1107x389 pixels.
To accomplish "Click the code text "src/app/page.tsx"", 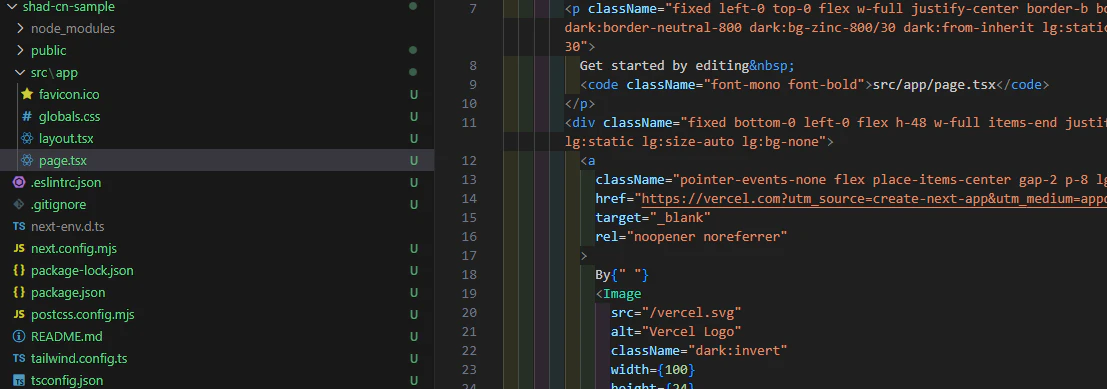I will click(934, 85).
